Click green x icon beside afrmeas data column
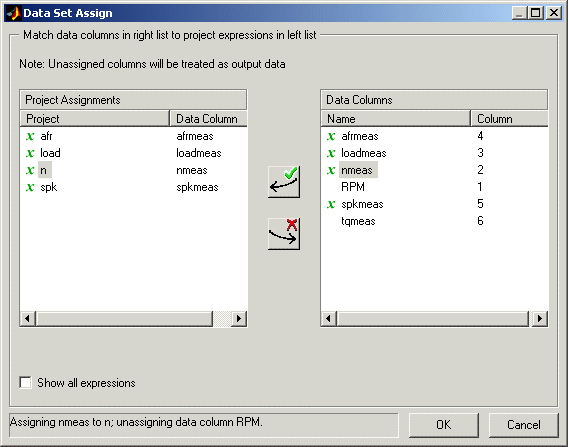The image size is (568, 447). [331, 136]
